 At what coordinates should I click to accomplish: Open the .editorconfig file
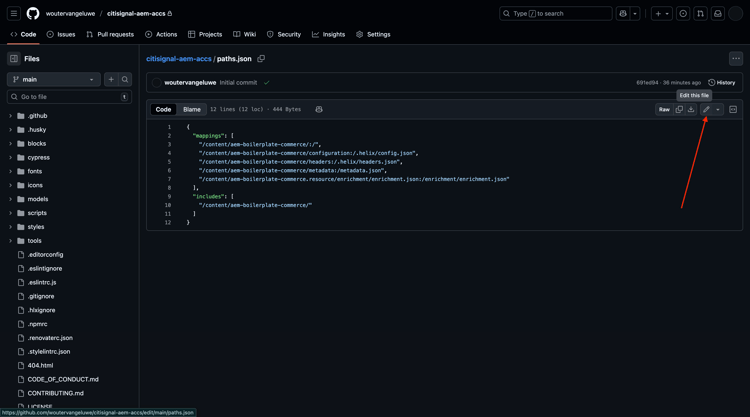[x=45, y=254]
